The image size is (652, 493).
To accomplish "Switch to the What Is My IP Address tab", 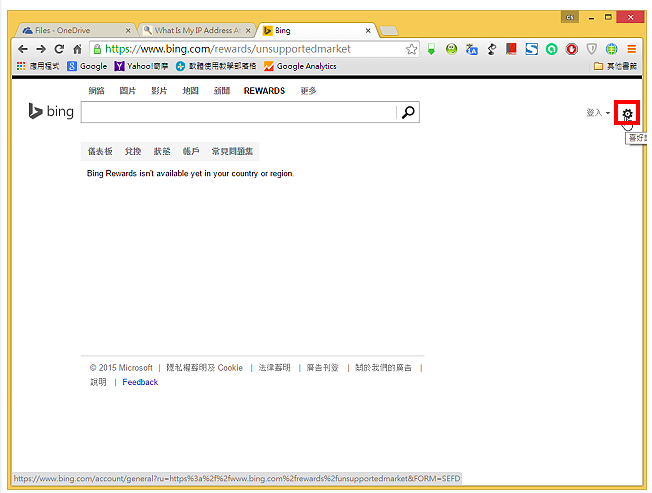I will click(x=195, y=30).
